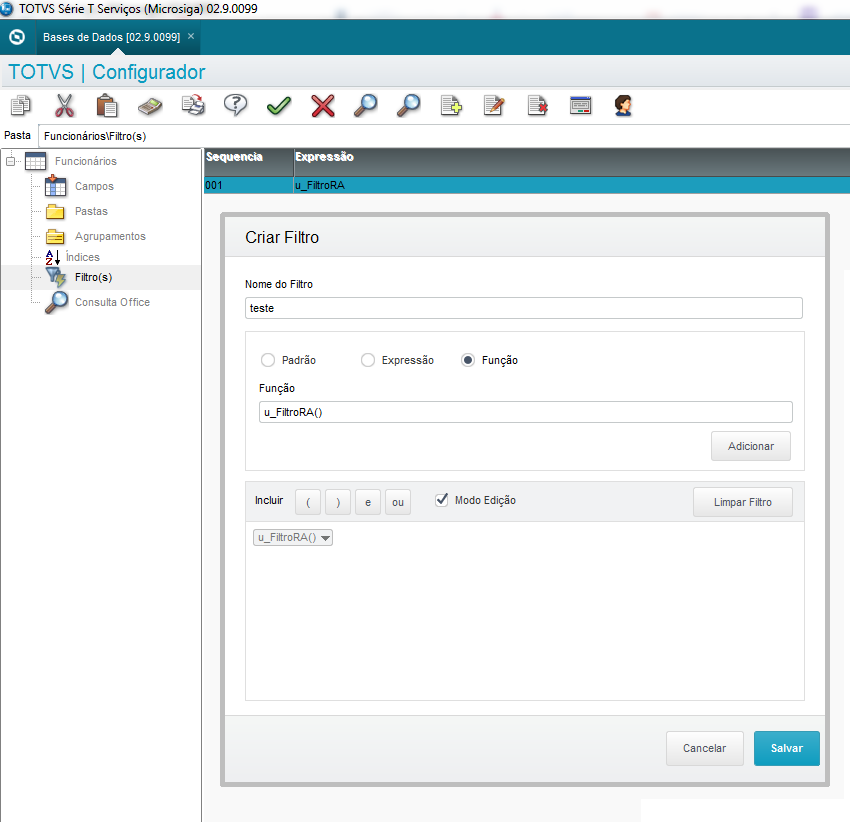Select Filtro(s) tree item
This screenshot has height=822, width=850.
pos(93,277)
